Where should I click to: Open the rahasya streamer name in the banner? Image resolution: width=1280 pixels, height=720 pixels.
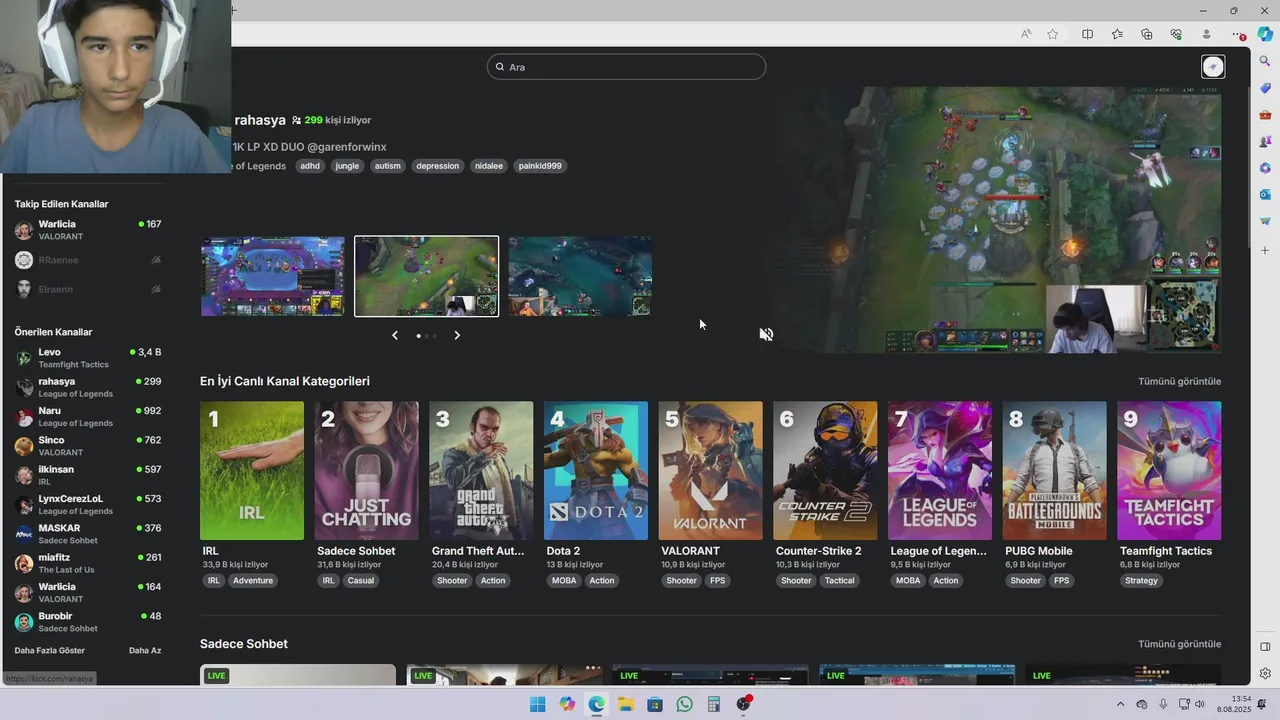tap(260, 120)
